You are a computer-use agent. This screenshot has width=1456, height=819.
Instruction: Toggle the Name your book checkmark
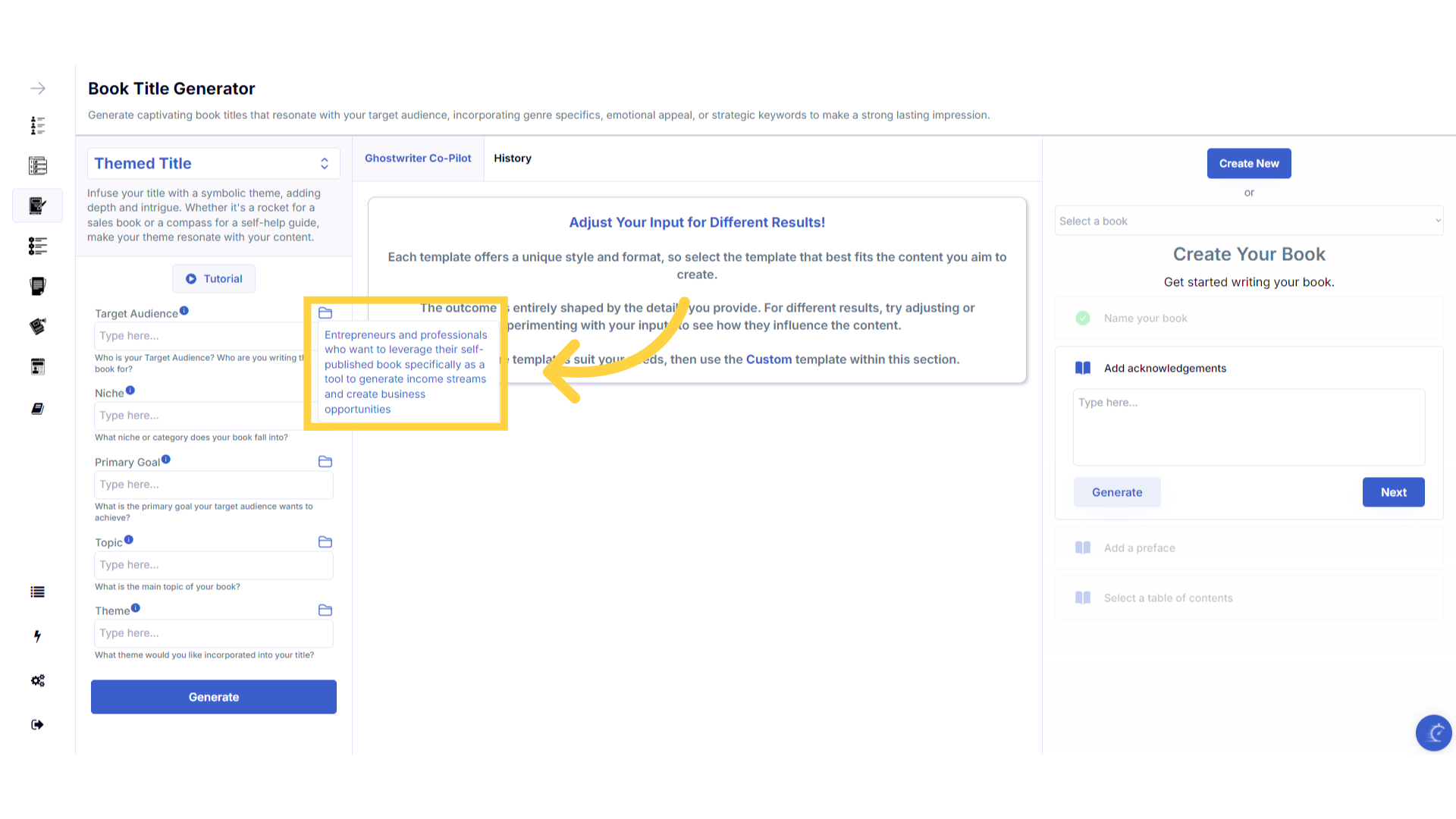(1083, 318)
